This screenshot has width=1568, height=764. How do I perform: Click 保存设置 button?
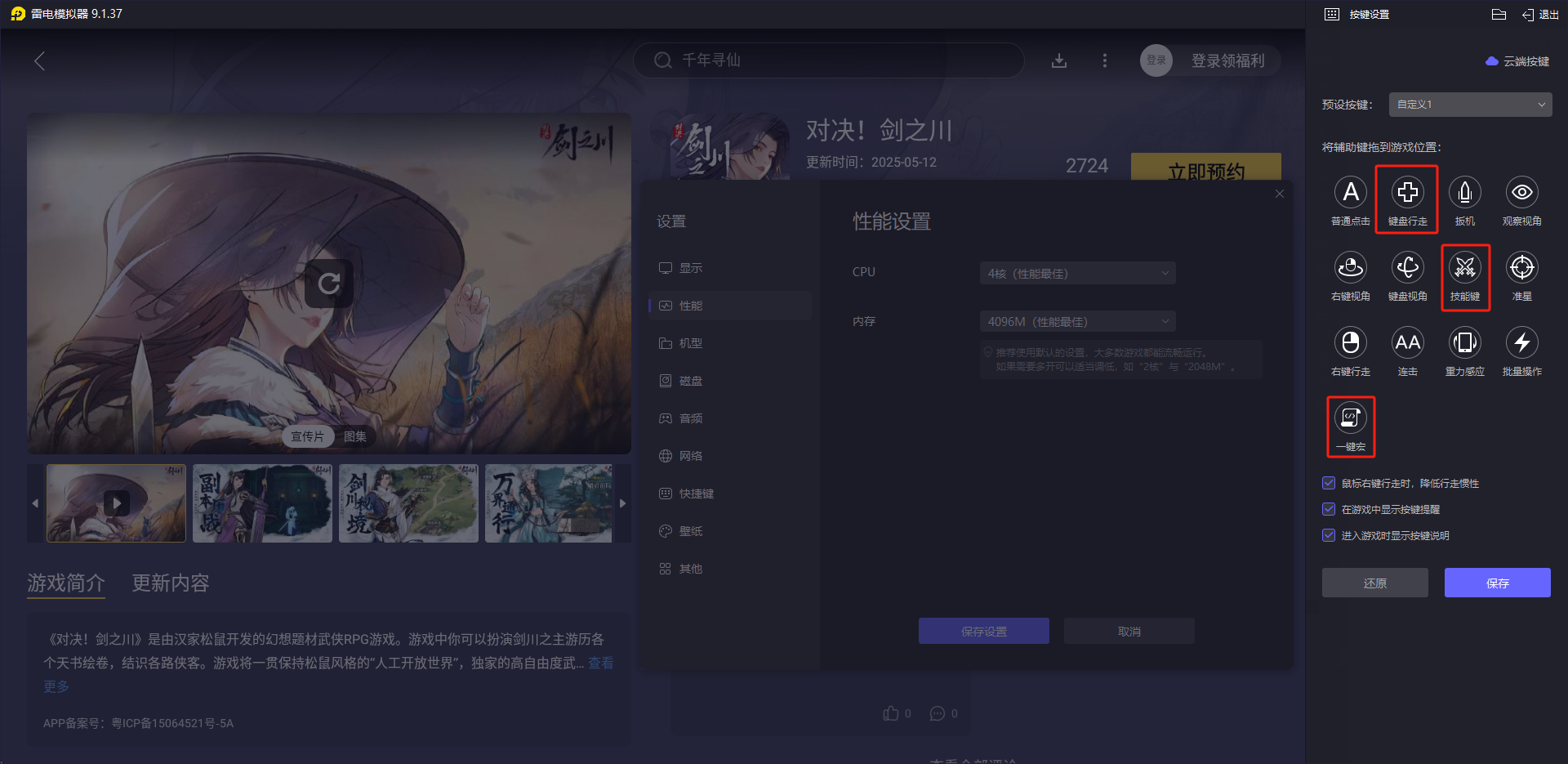(984, 631)
